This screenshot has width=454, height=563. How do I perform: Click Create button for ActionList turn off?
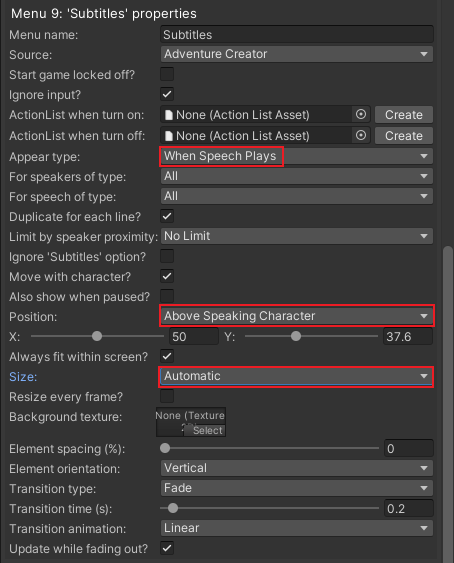coord(404,136)
